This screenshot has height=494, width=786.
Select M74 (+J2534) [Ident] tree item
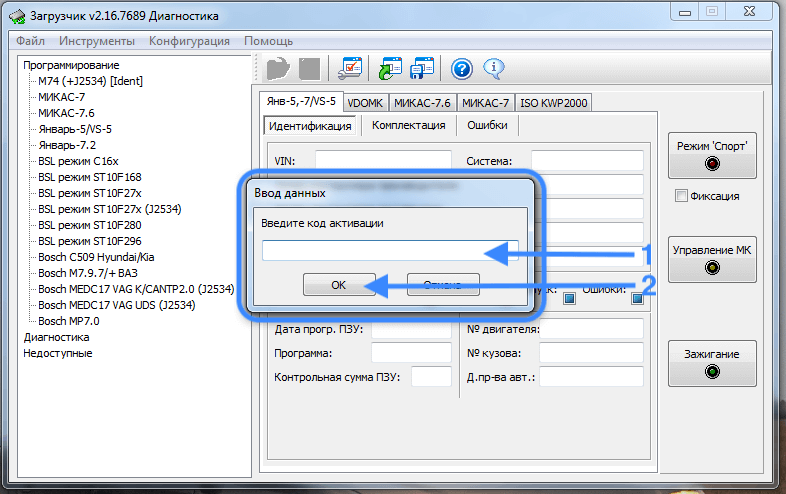coord(91,81)
